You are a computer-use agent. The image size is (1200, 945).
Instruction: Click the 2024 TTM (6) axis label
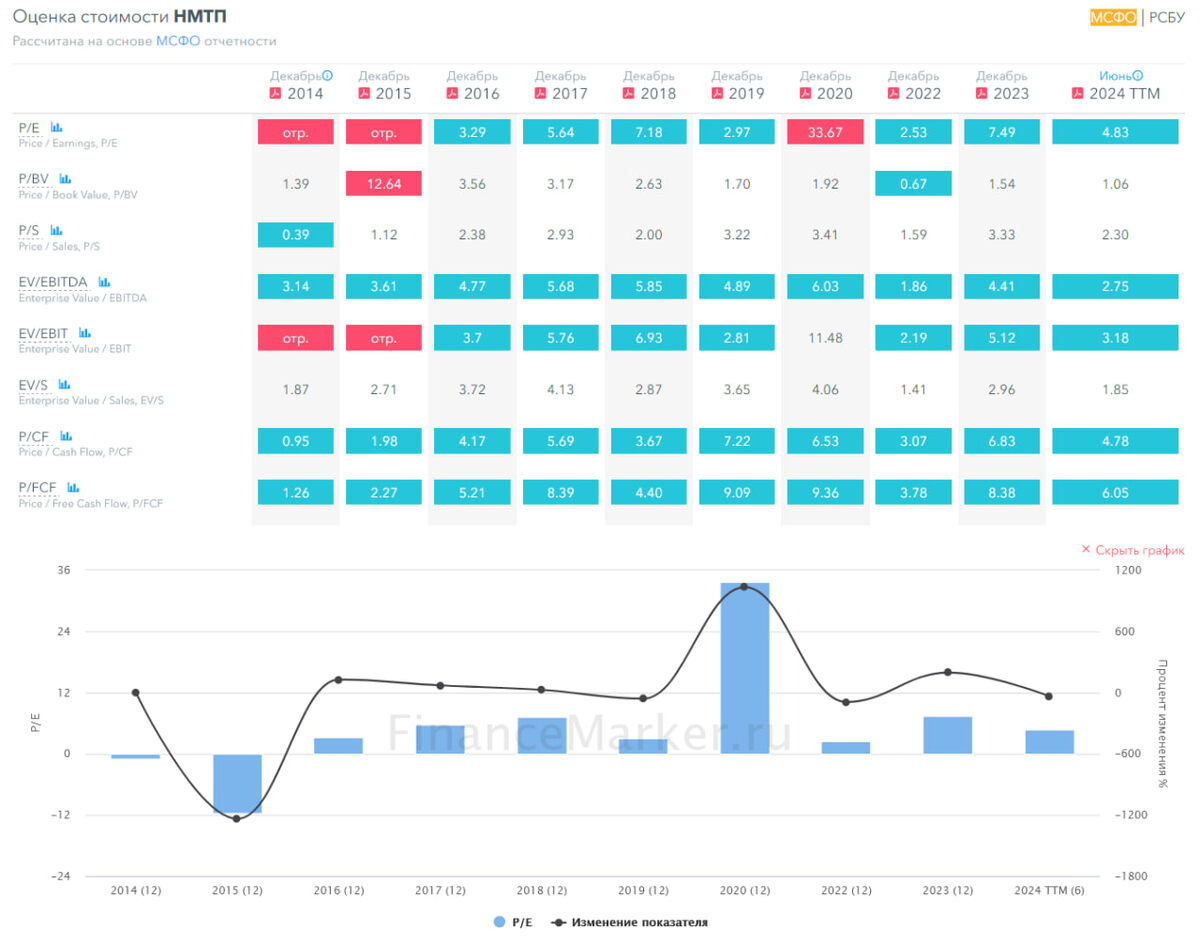pos(1050,890)
